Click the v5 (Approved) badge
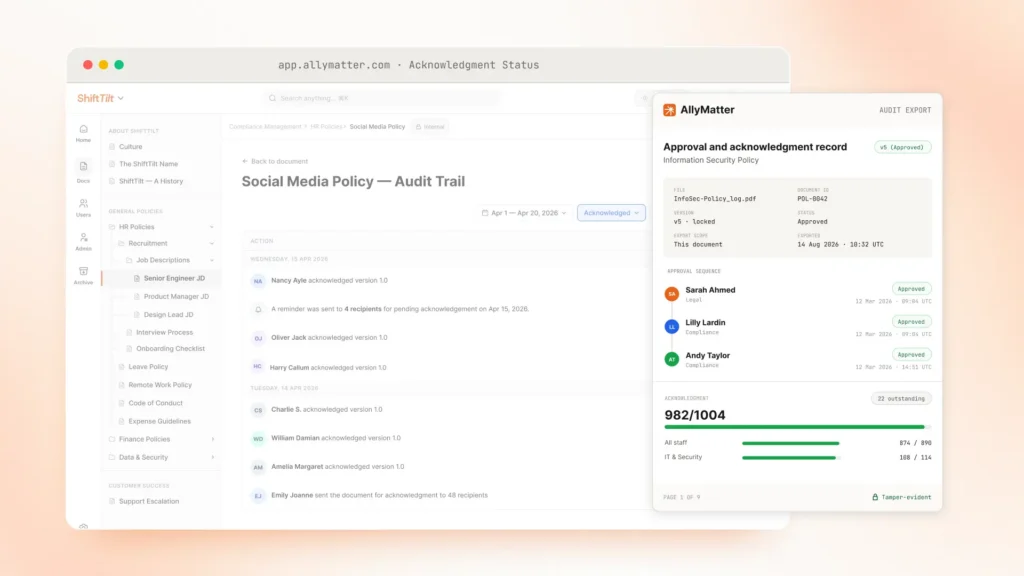This screenshot has height=576, width=1024. [x=903, y=148]
